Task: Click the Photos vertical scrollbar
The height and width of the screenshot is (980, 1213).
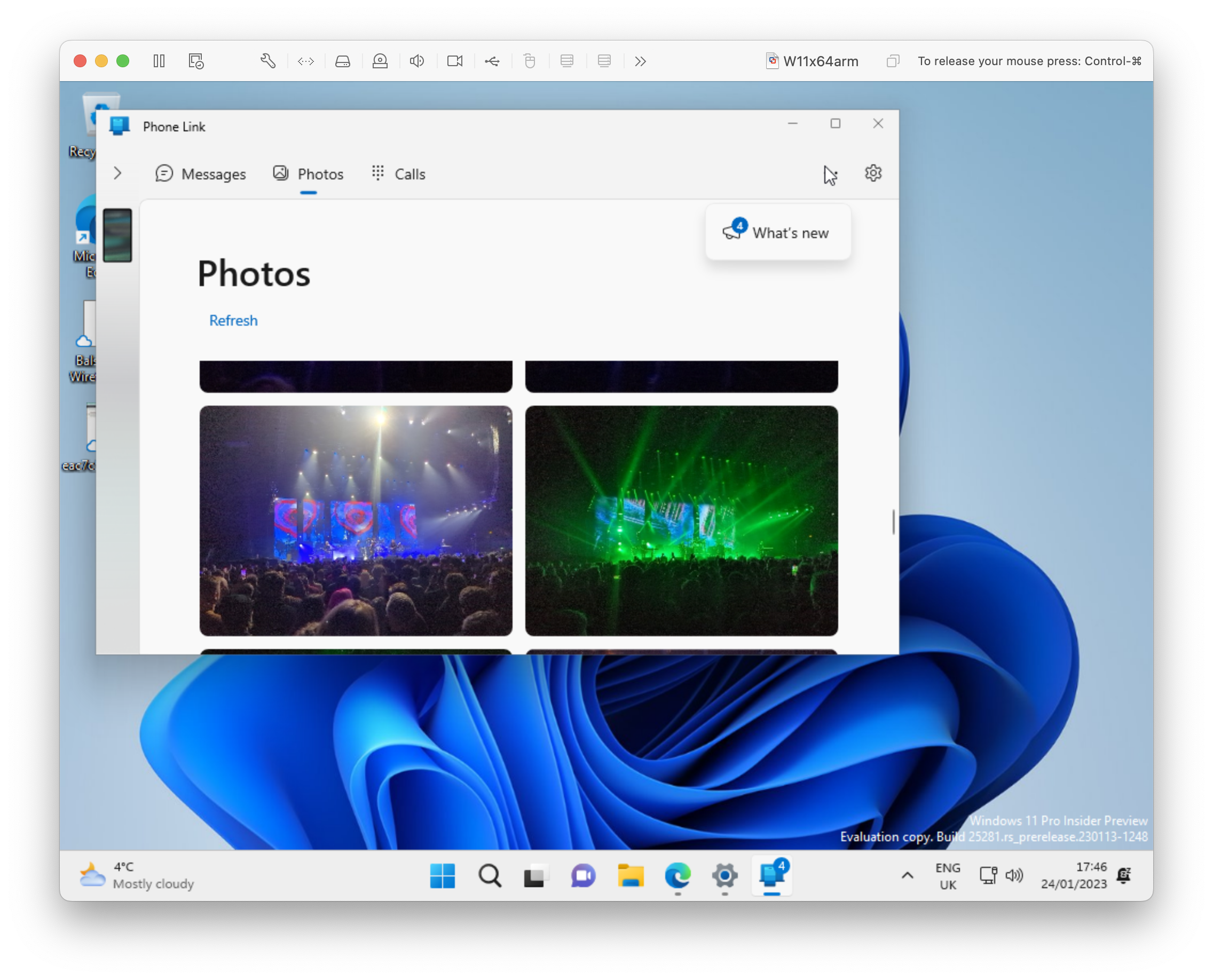Action: 893,521
